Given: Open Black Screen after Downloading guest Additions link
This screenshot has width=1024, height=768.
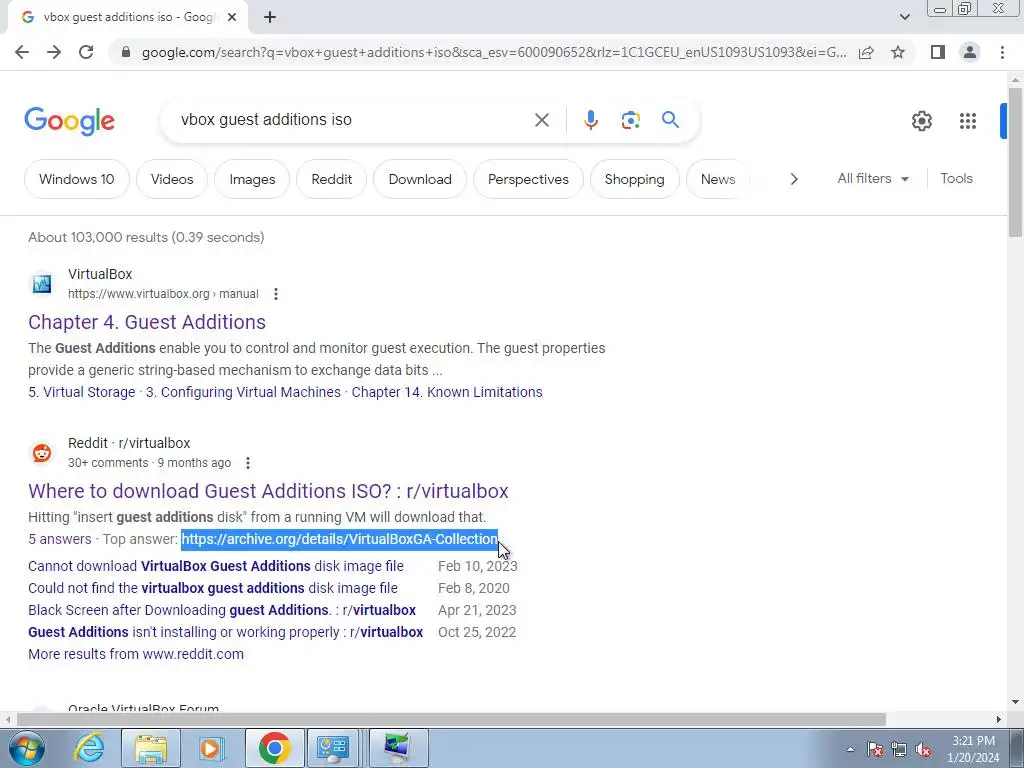Looking at the screenshot, I should (222, 611).
